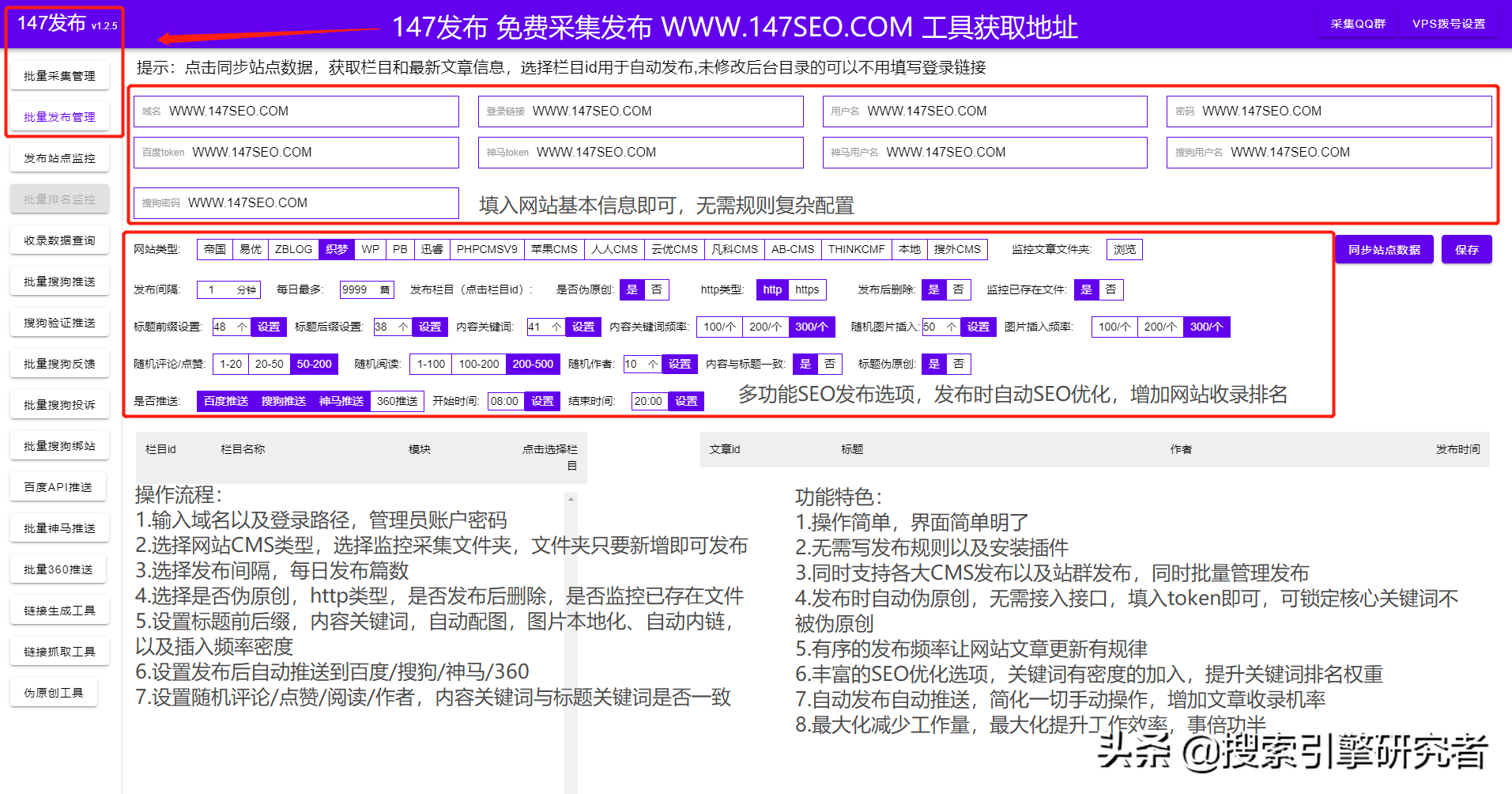Choose 搜外CMS as the 网站类型
Image resolution: width=1512 pixels, height=794 pixels.
tap(957, 249)
